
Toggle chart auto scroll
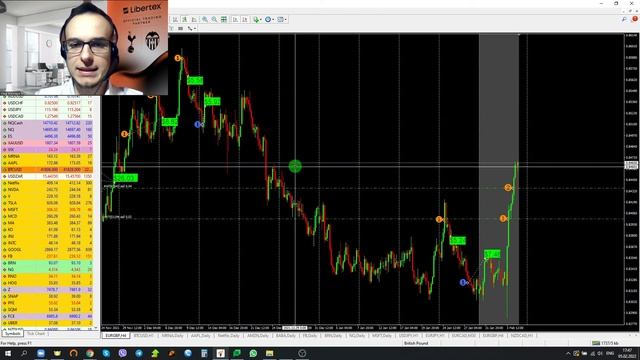click(x=235, y=20)
